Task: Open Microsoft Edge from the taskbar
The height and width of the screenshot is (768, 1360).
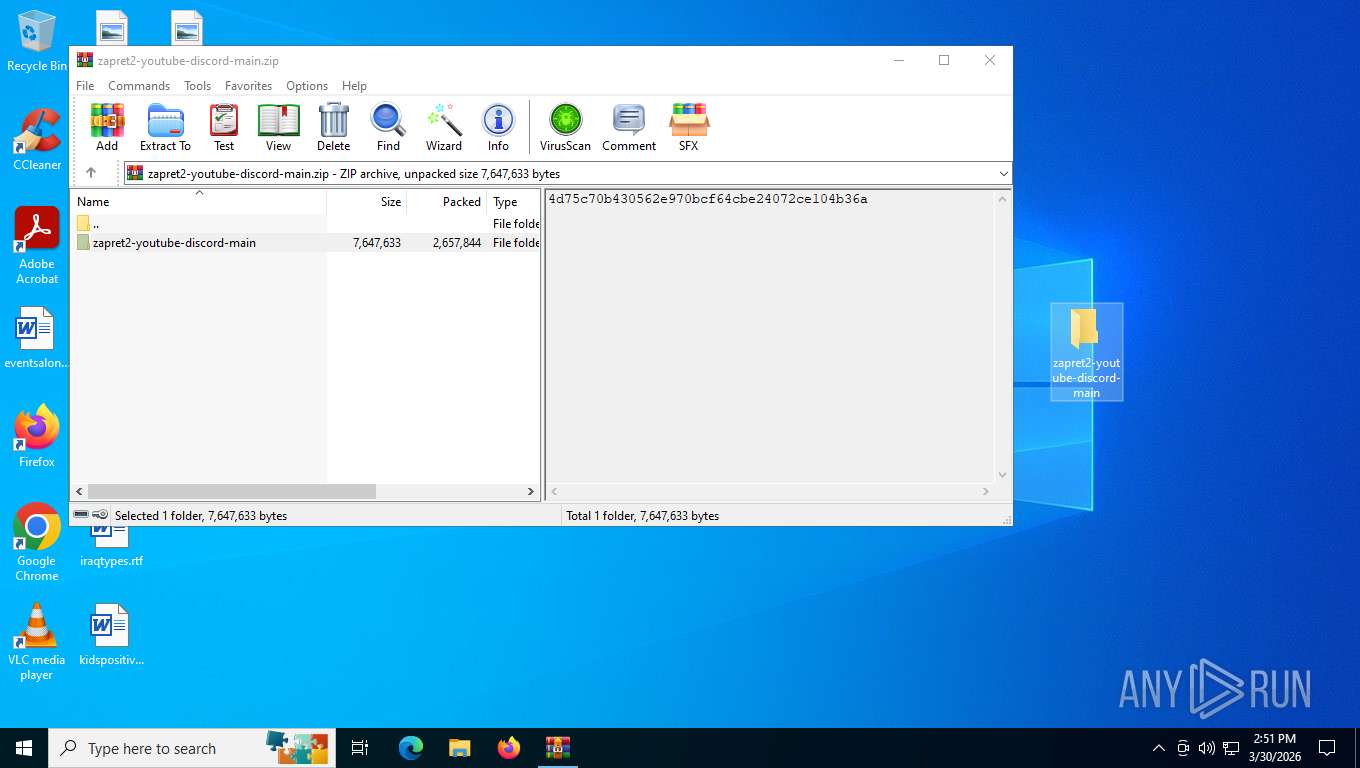Action: point(411,748)
